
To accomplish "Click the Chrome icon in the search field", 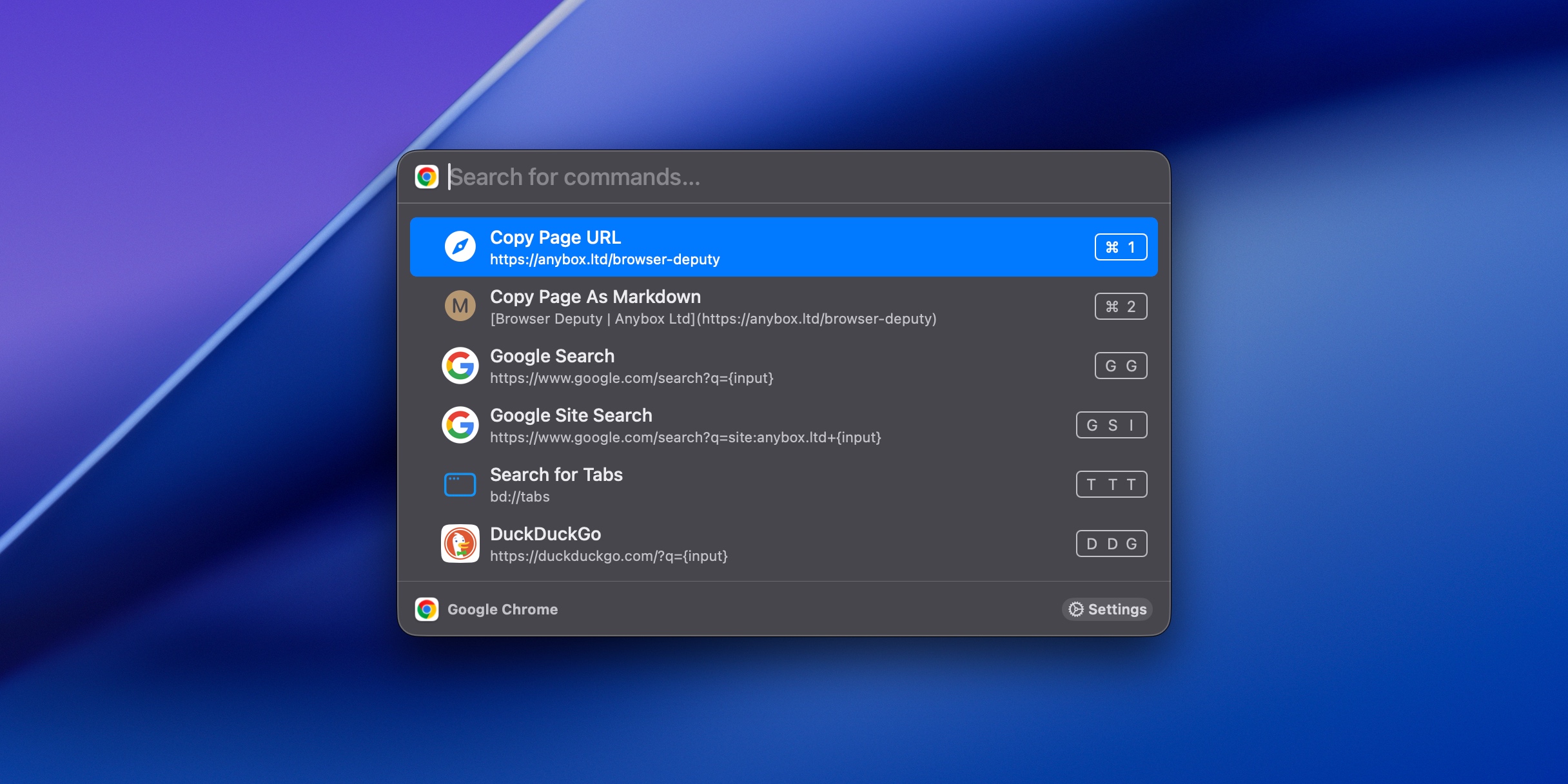I will [x=427, y=176].
